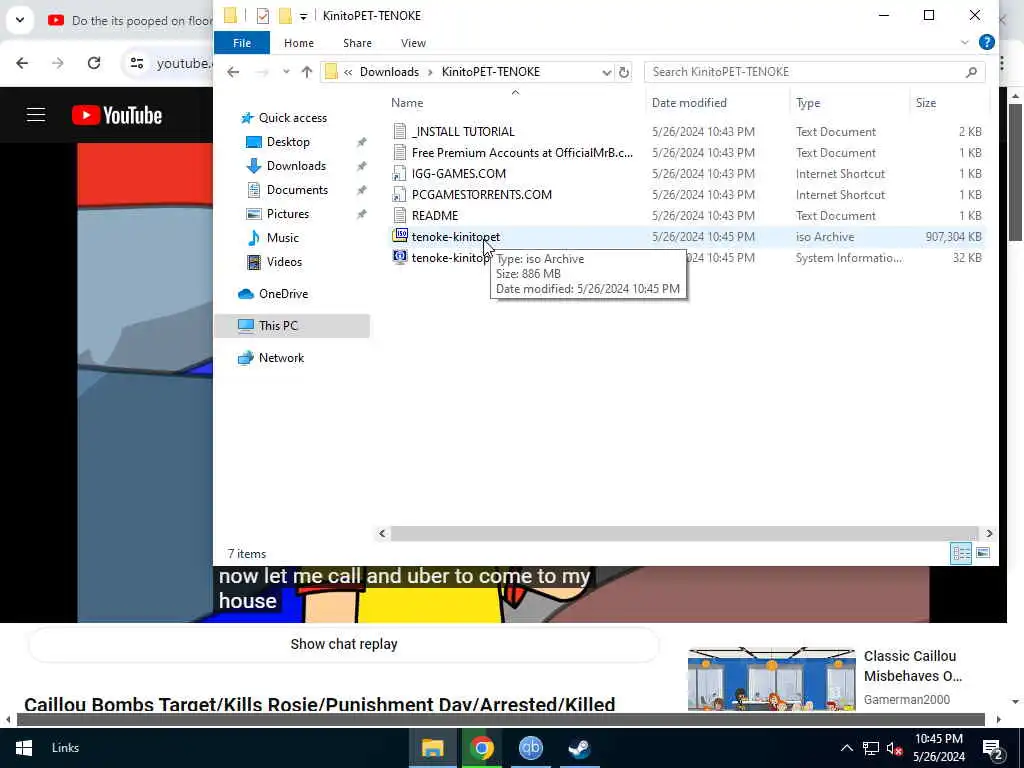Expand the ribbon with the chevron
Image resolution: width=1024 pixels, height=768 pixels.
coord(965,42)
